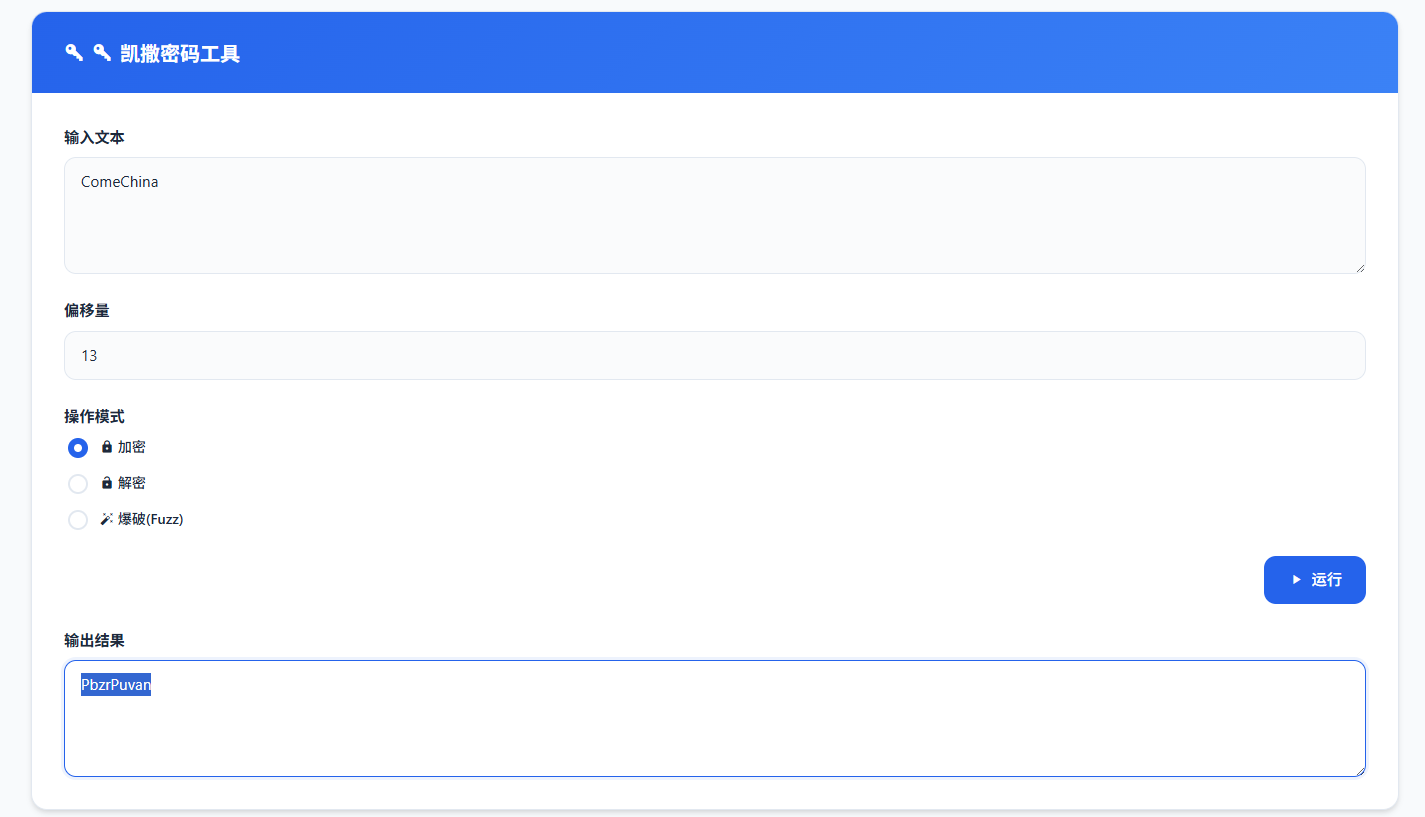Click the 输入文本 label

tap(94, 138)
